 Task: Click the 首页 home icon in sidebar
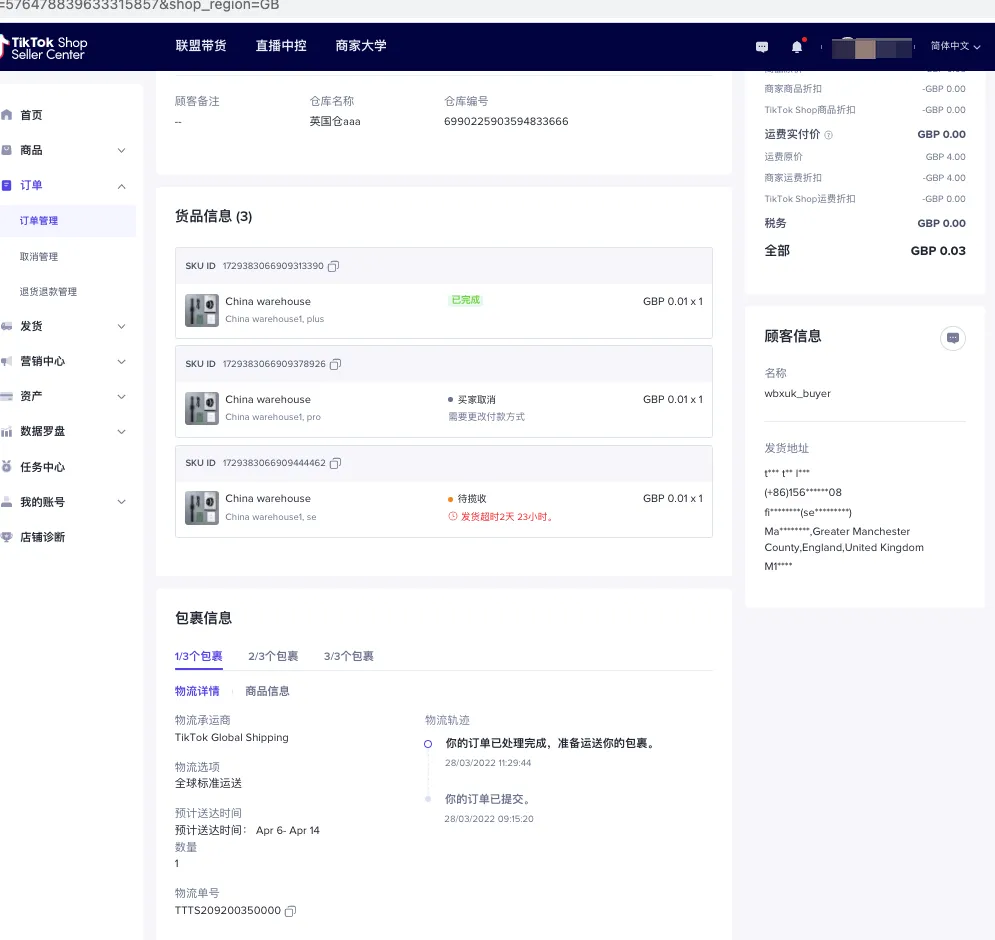tap(10, 114)
